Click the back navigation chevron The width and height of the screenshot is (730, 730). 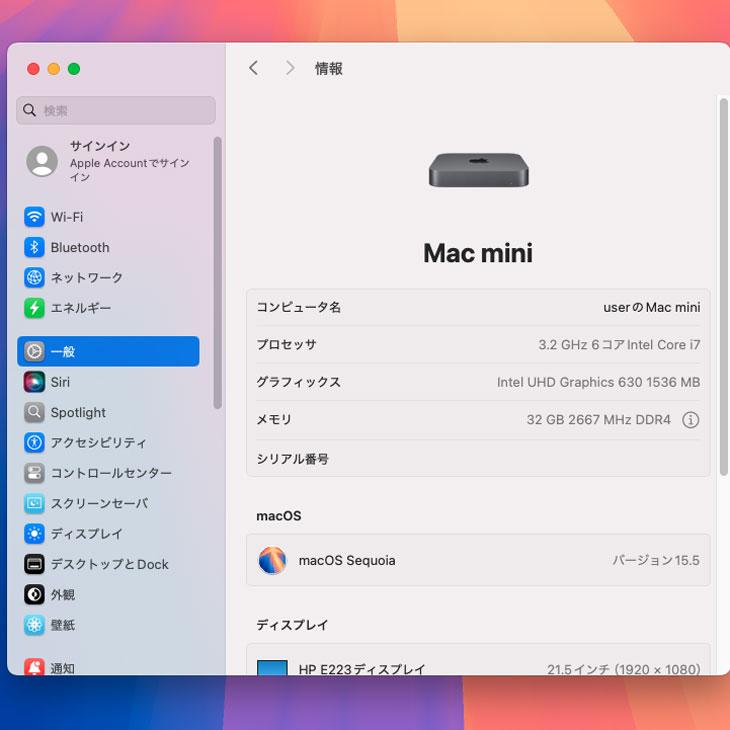click(x=253, y=68)
